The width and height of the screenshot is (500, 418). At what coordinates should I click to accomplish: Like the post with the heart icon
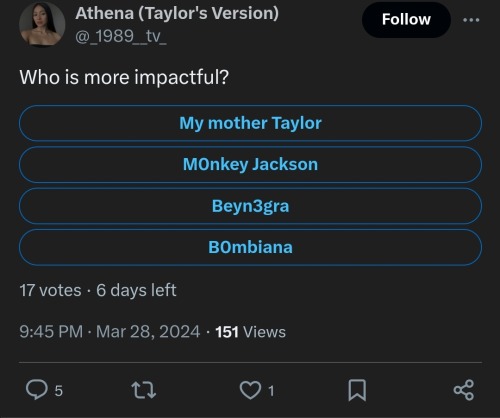pyautogui.click(x=250, y=390)
